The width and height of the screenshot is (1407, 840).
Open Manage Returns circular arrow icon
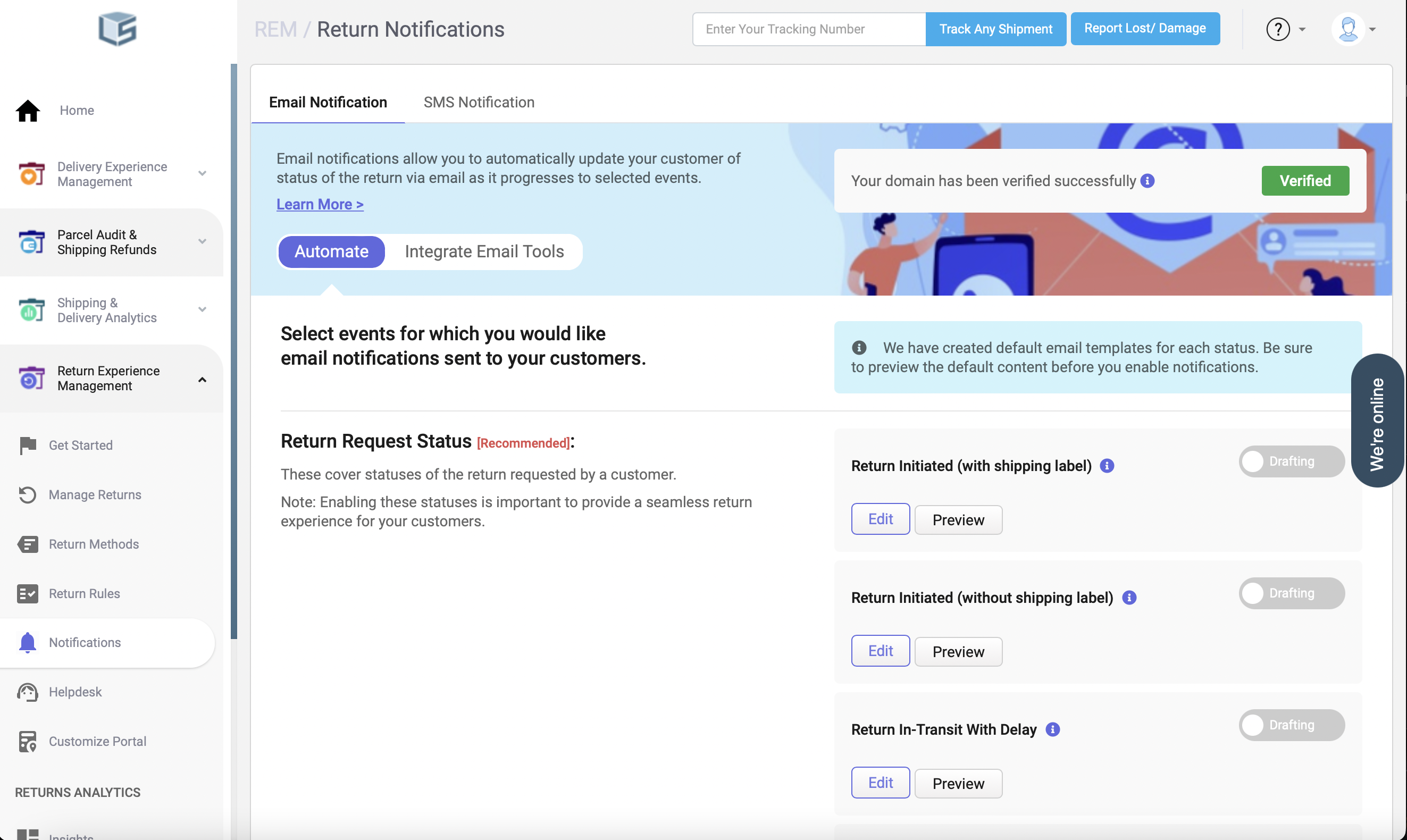tap(27, 495)
